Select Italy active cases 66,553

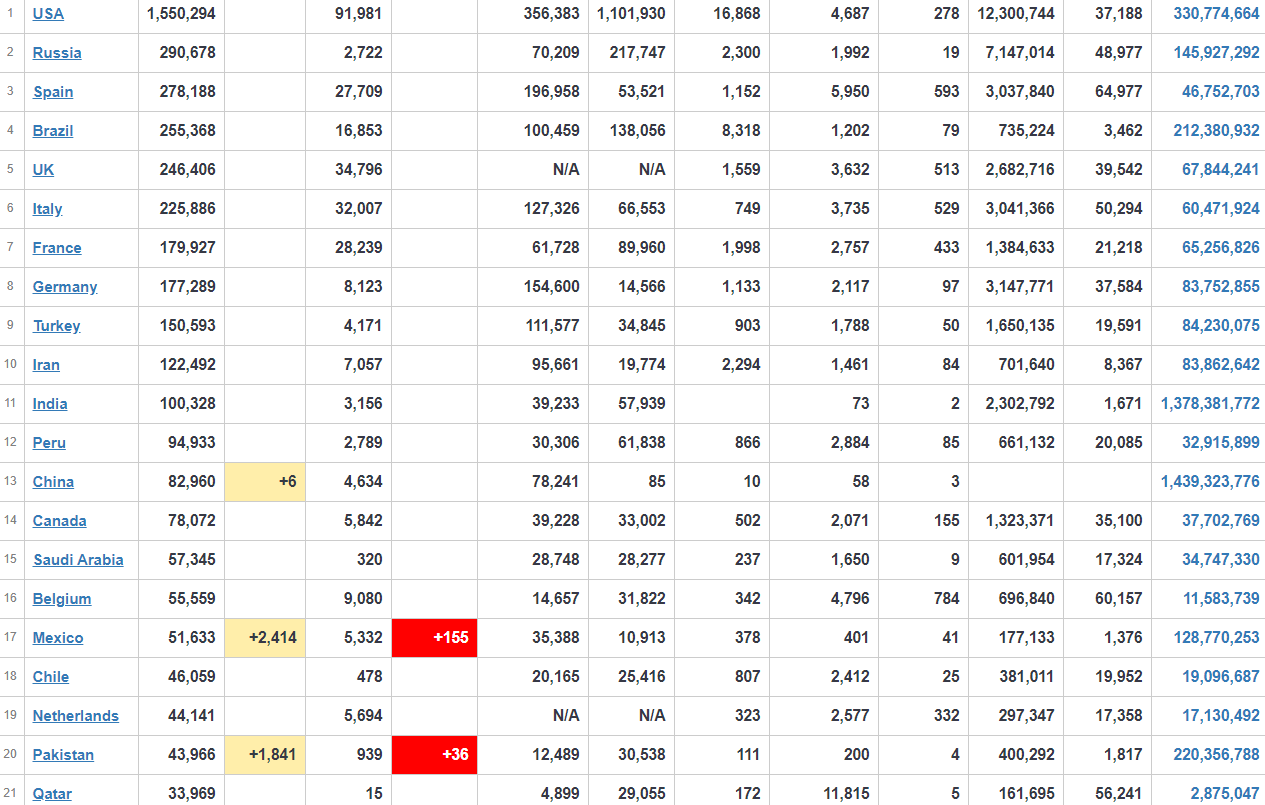tap(642, 209)
